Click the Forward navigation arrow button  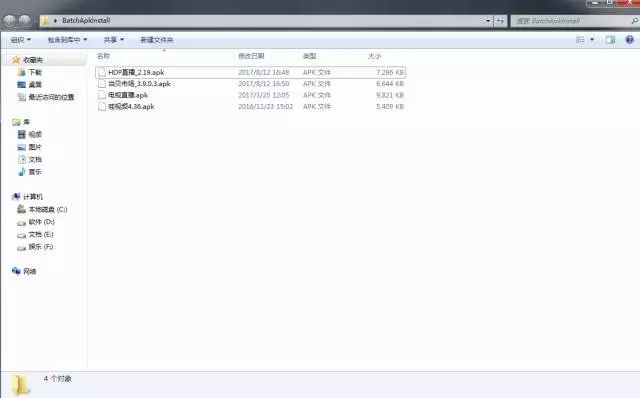25,20
